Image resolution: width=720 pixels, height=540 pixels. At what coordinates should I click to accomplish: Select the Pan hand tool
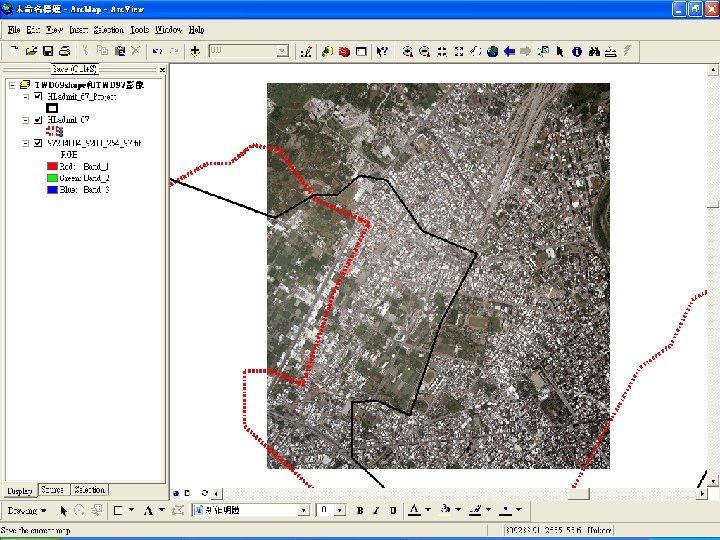(x=475, y=51)
